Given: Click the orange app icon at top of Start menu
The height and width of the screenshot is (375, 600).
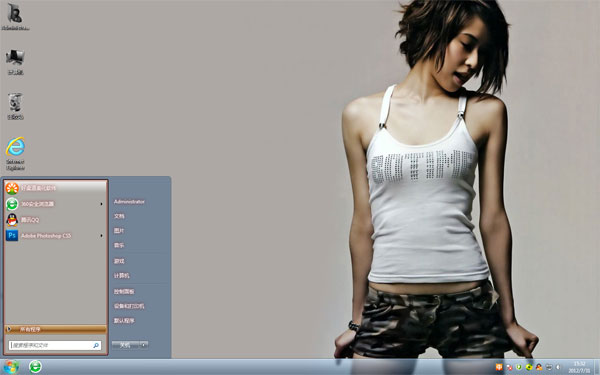Looking at the screenshot, I should [x=12, y=188].
